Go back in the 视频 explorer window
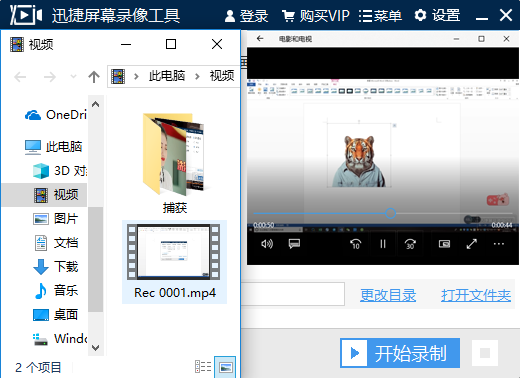The width and height of the screenshot is (520, 378). [20, 77]
